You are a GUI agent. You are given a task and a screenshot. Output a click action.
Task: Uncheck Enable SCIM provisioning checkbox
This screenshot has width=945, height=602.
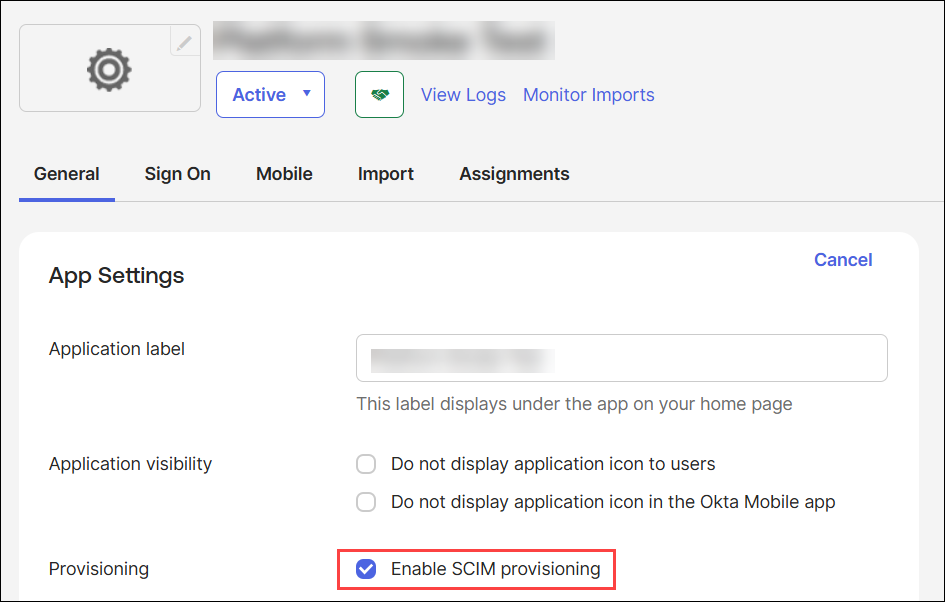click(367, 569)
